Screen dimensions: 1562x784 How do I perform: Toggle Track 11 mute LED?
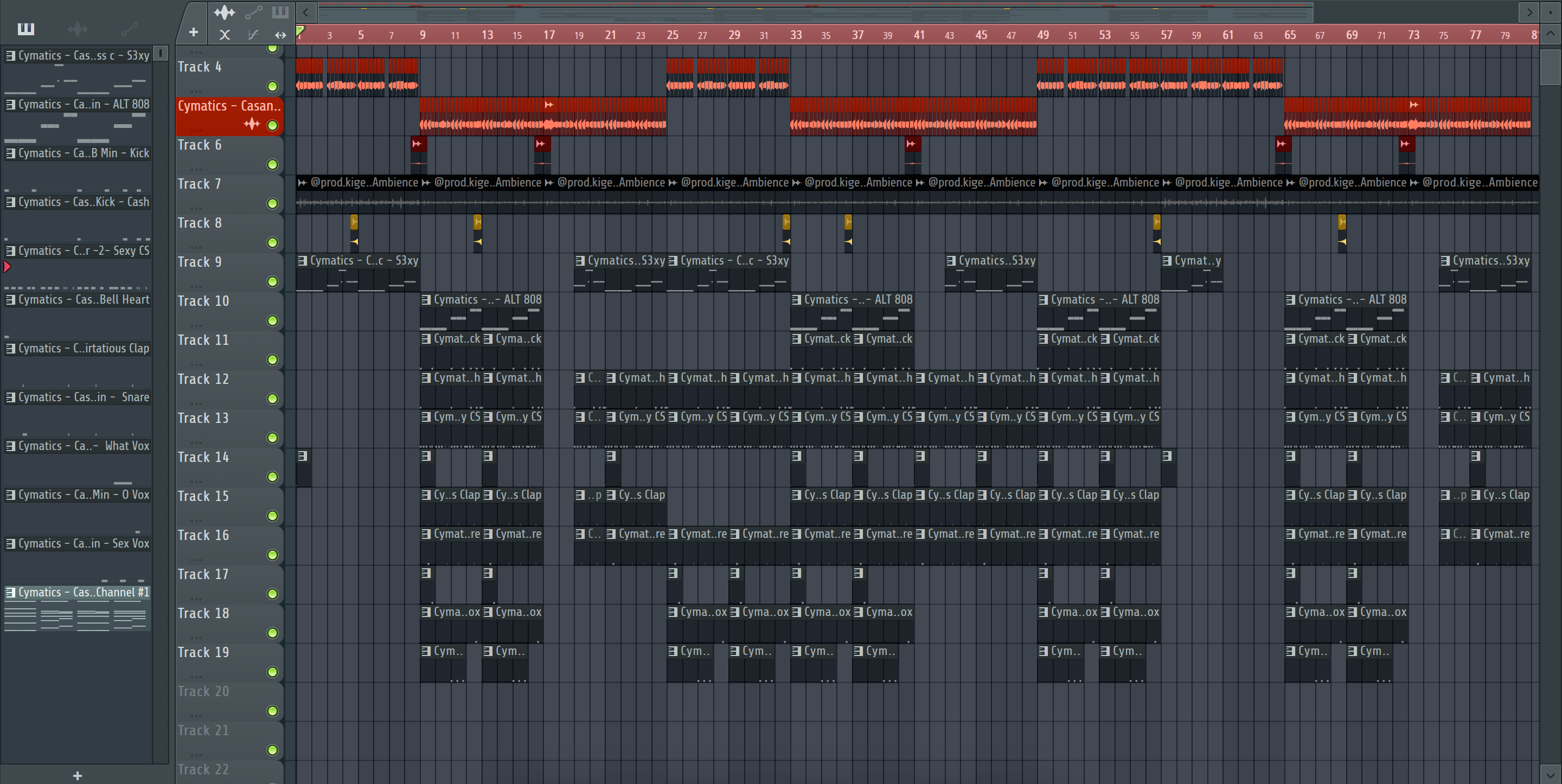(272, 359)
